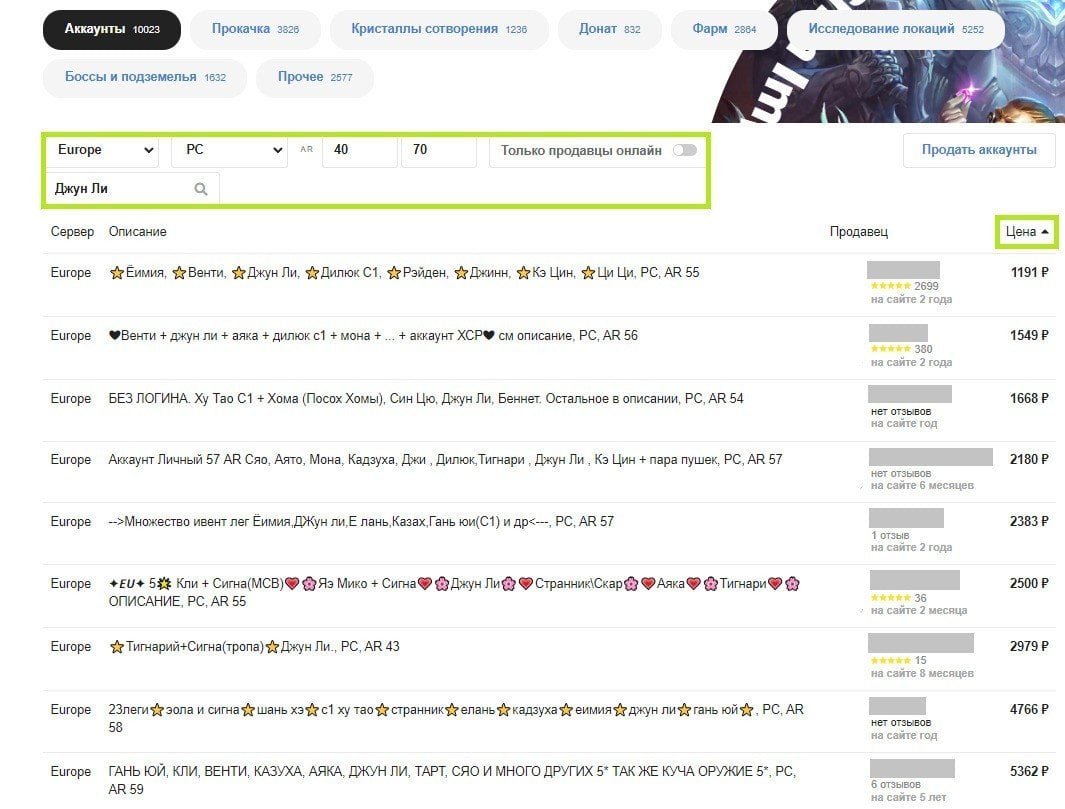
Task: Open the 'Венти + джун ли + аяка' listing
Action: click(549, 348)
